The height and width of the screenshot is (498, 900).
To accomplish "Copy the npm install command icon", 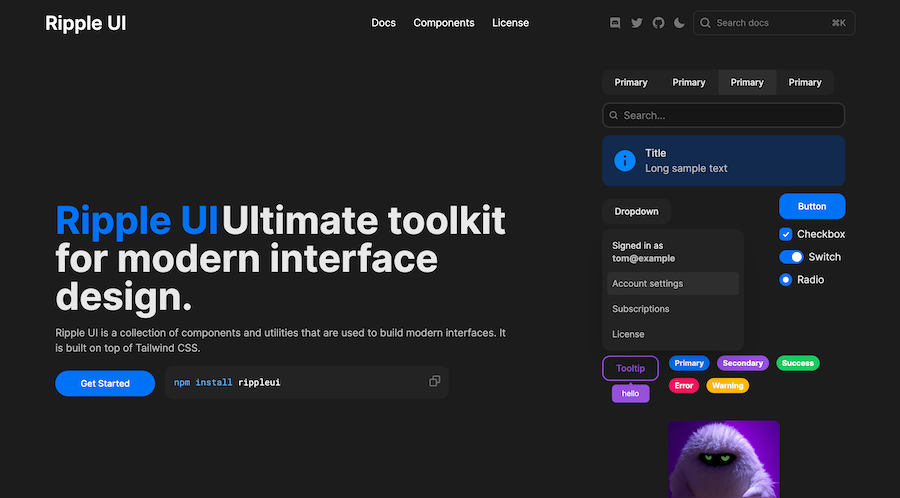I will pyautogui.click(x=435, y=381).
